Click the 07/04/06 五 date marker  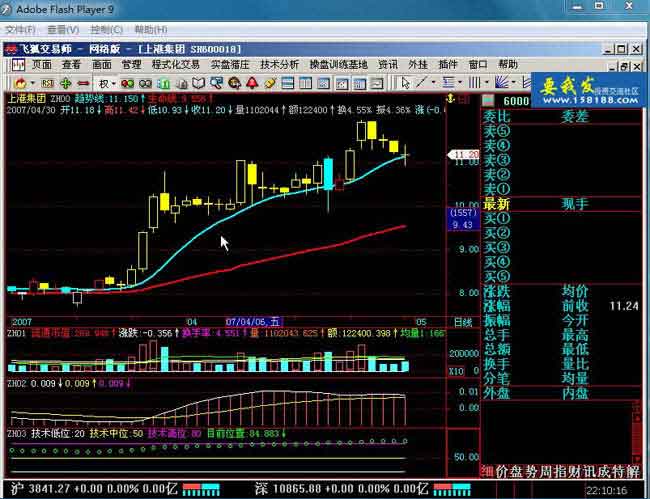[253, 322]
